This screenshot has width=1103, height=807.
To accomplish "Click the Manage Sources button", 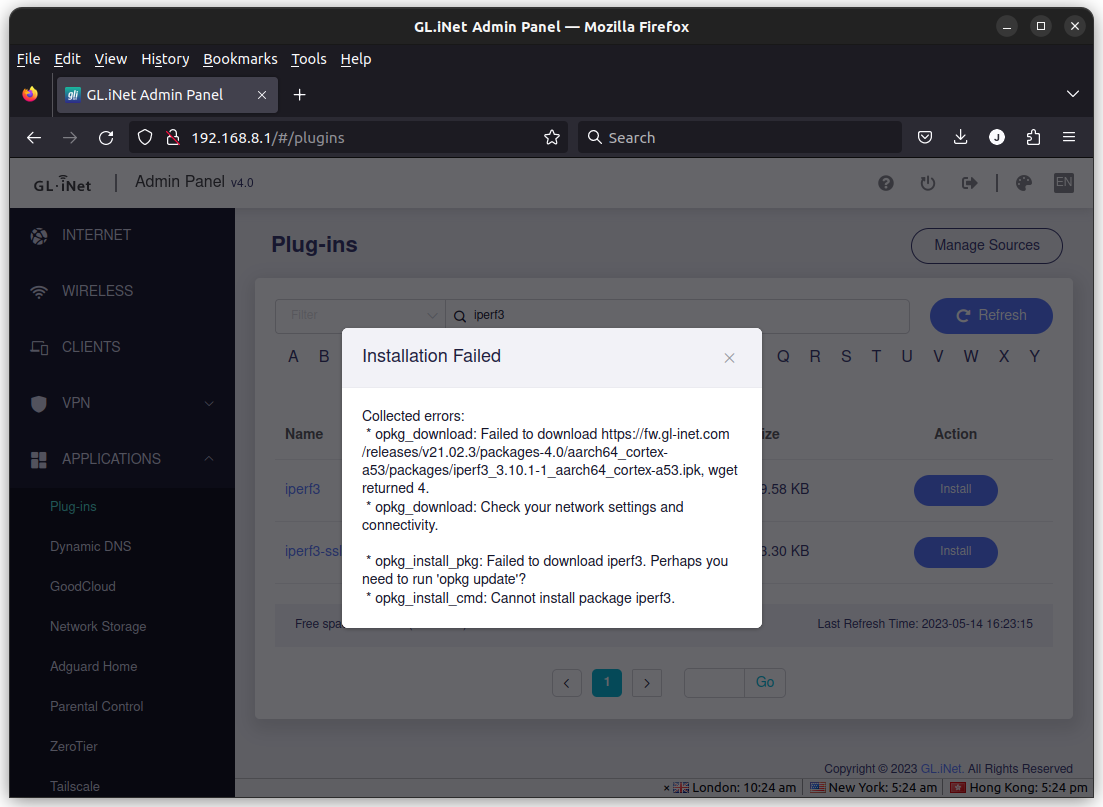I will coord(986,246).
